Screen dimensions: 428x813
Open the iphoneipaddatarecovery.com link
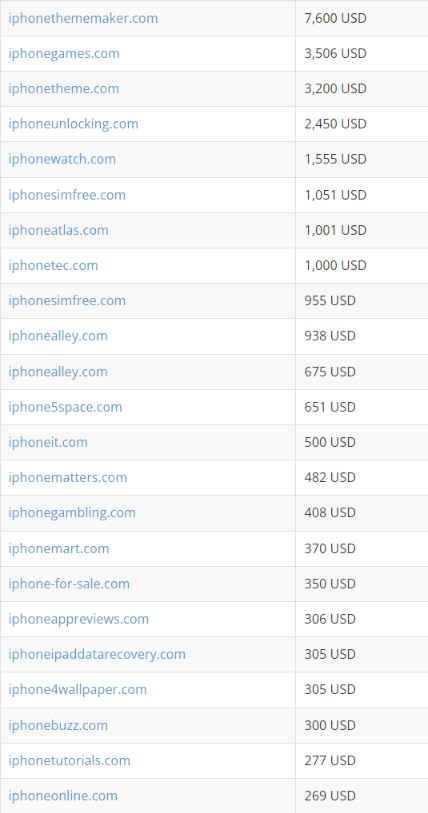(x=97, y=654)
